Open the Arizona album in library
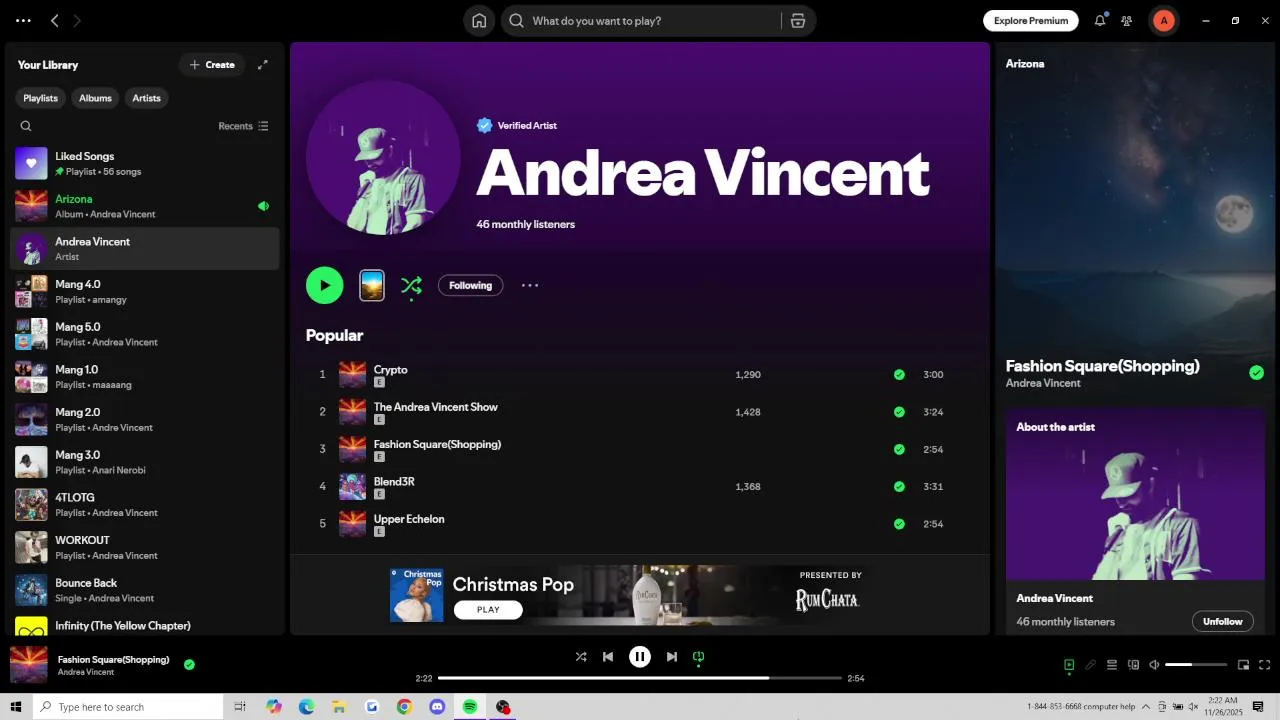Viewport: 1280px width, 720px height. pyautogui.click(x=145, y=206)
